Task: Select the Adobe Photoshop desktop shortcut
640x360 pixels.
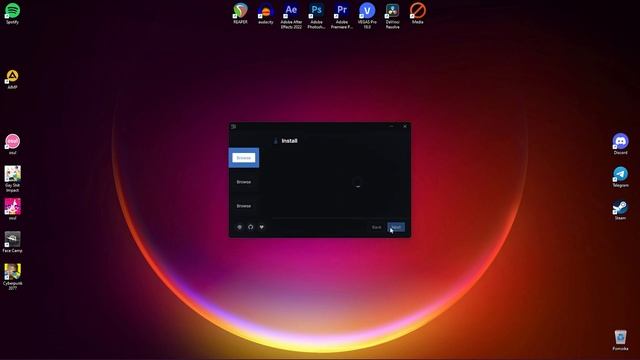Action: point(316,16)
